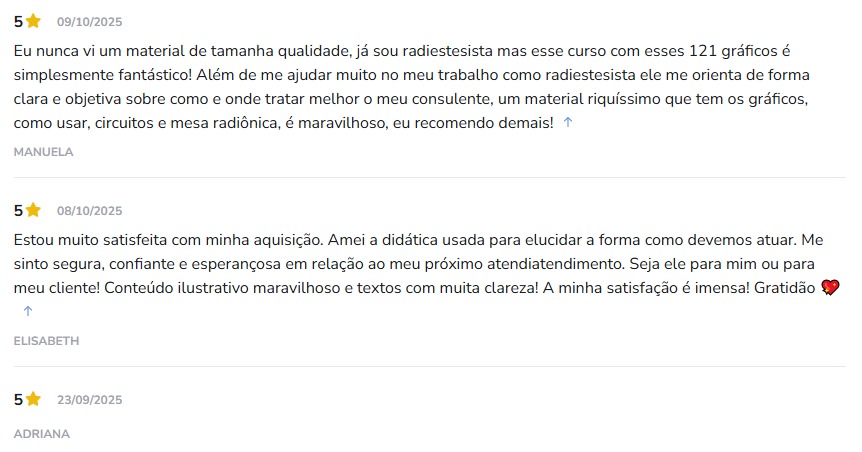Click the star icon in Manuela's review
Viewport: 862px width, 452px height.
[33, 21]
